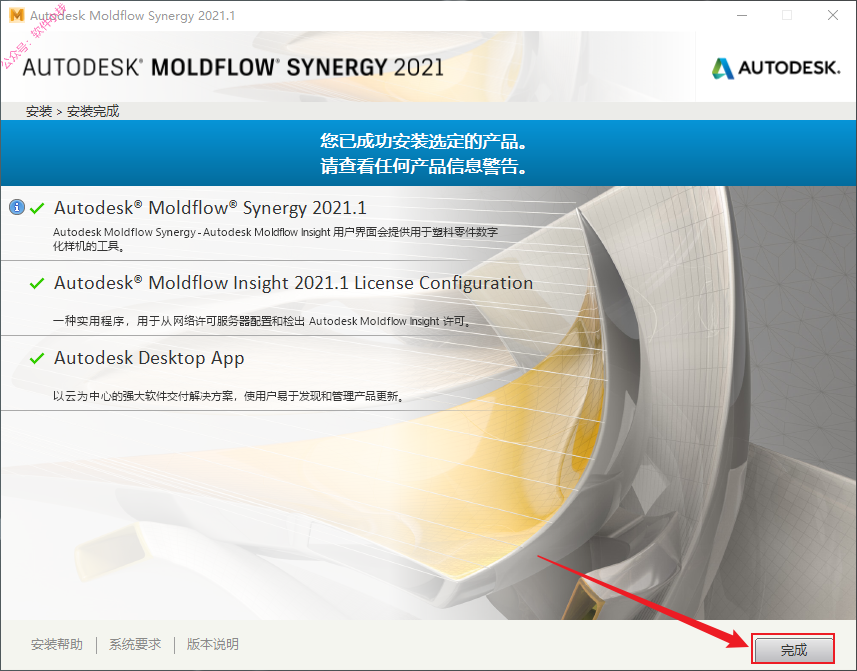This screenshot has width=857, height=671.
Task: Click the License Configuration description about 网络许可服务器
Action: coord(262,321)
